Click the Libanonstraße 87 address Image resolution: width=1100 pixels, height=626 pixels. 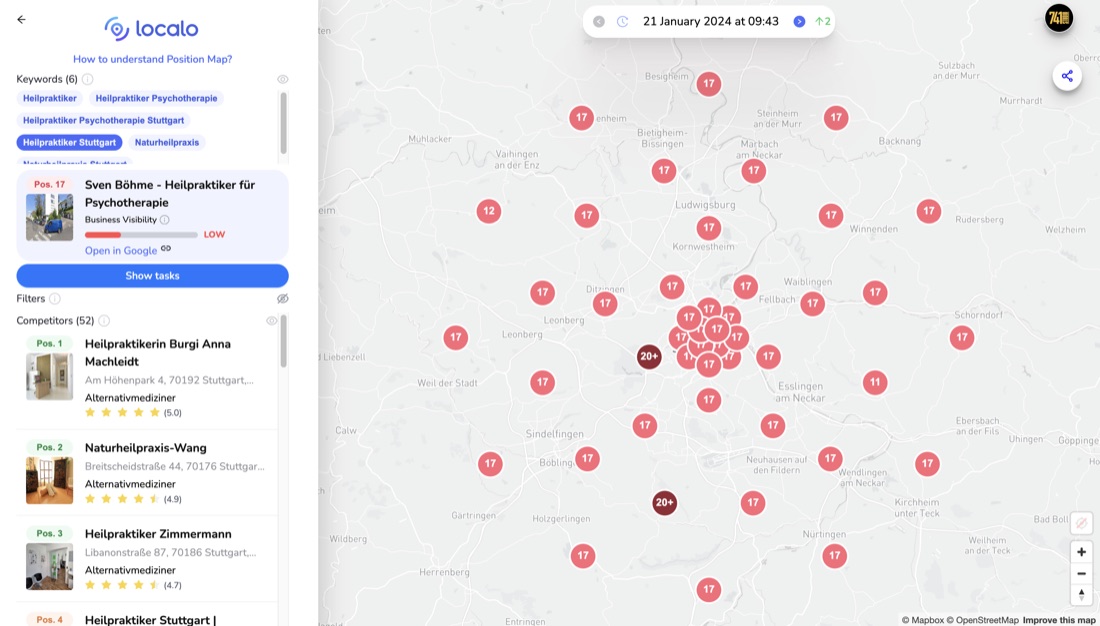tap(170, 552)
